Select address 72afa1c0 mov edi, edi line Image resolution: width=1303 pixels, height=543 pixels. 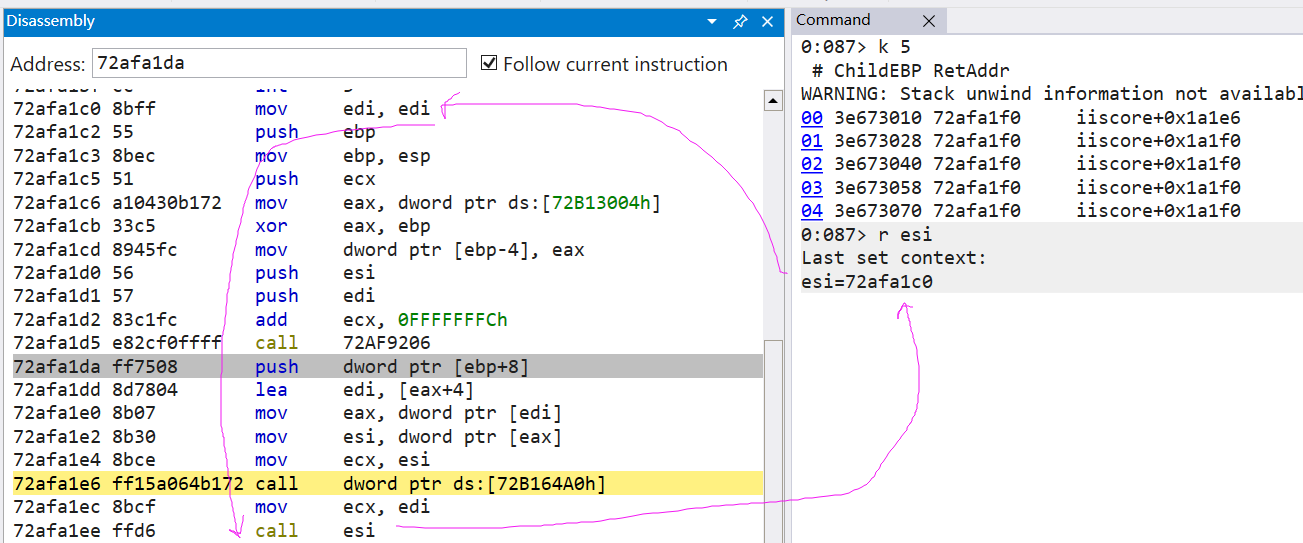point(387,109)
